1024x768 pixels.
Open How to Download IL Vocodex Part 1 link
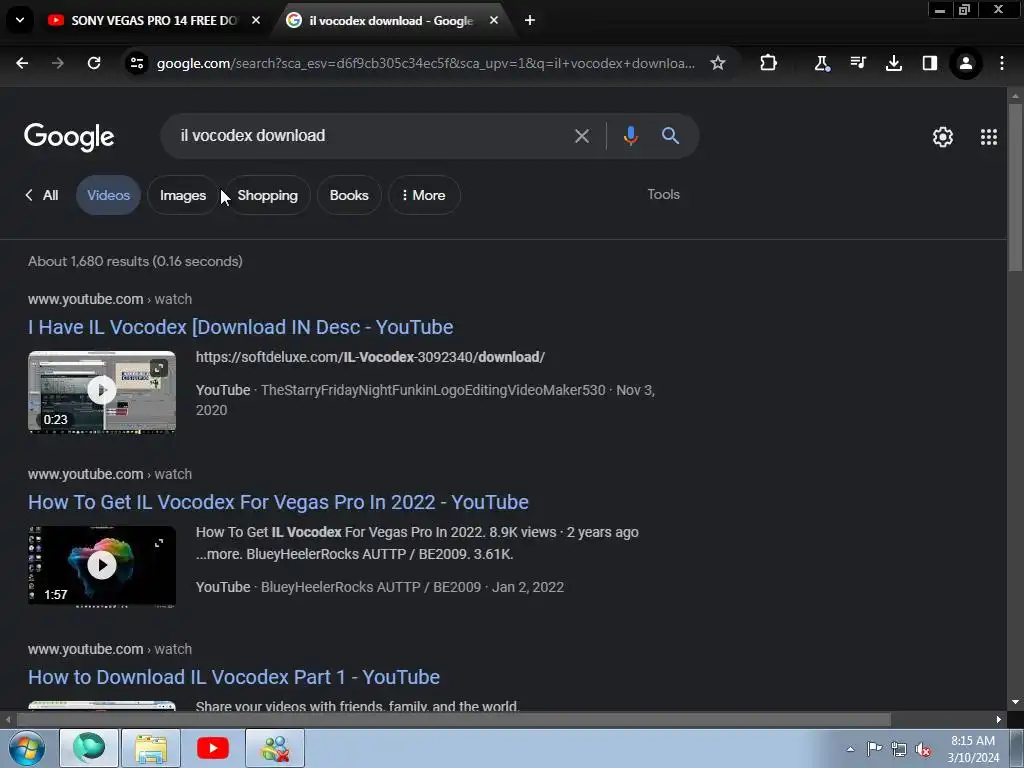(234, 677)
